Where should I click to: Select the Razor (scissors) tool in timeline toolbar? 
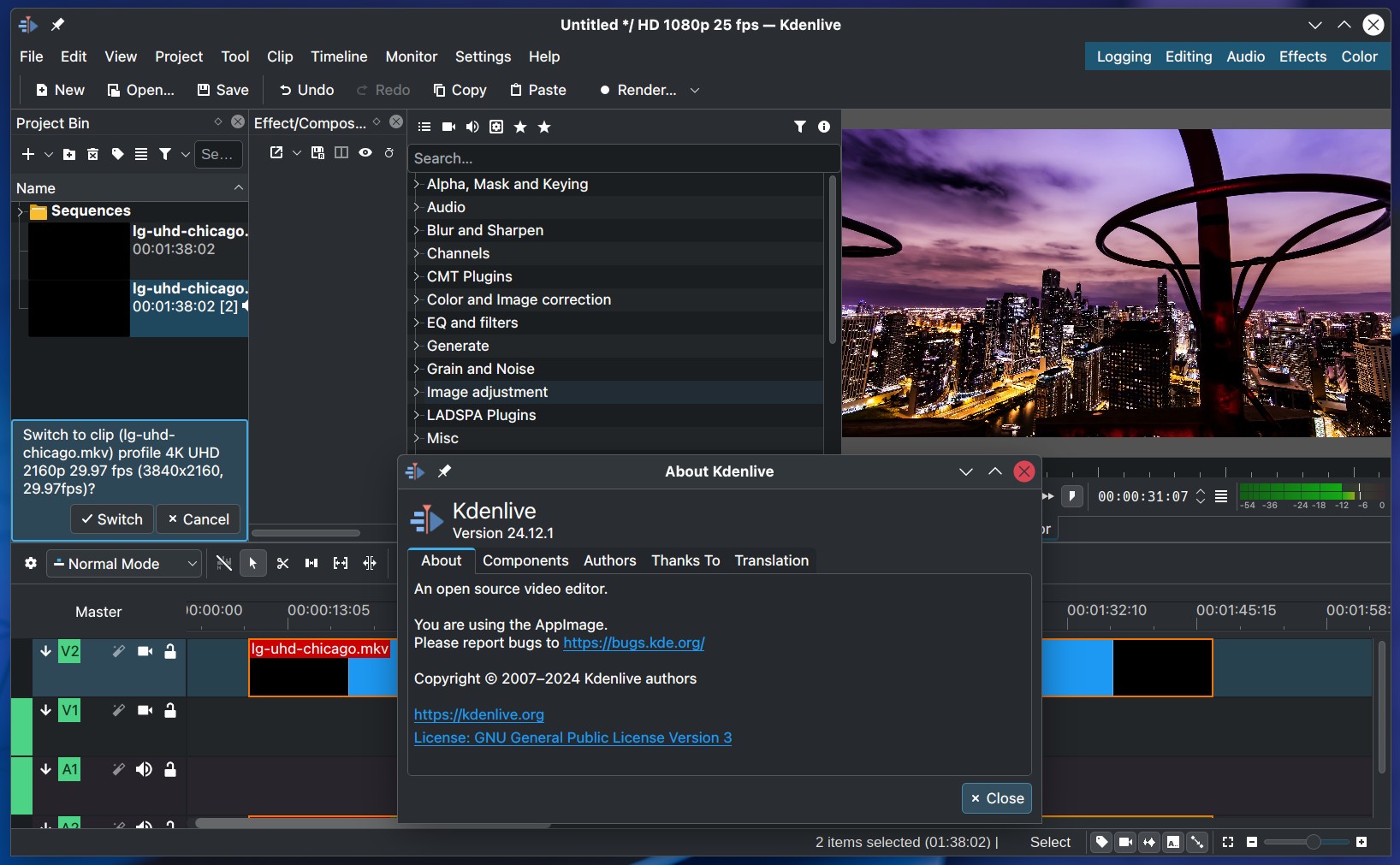tap(282, 563)
